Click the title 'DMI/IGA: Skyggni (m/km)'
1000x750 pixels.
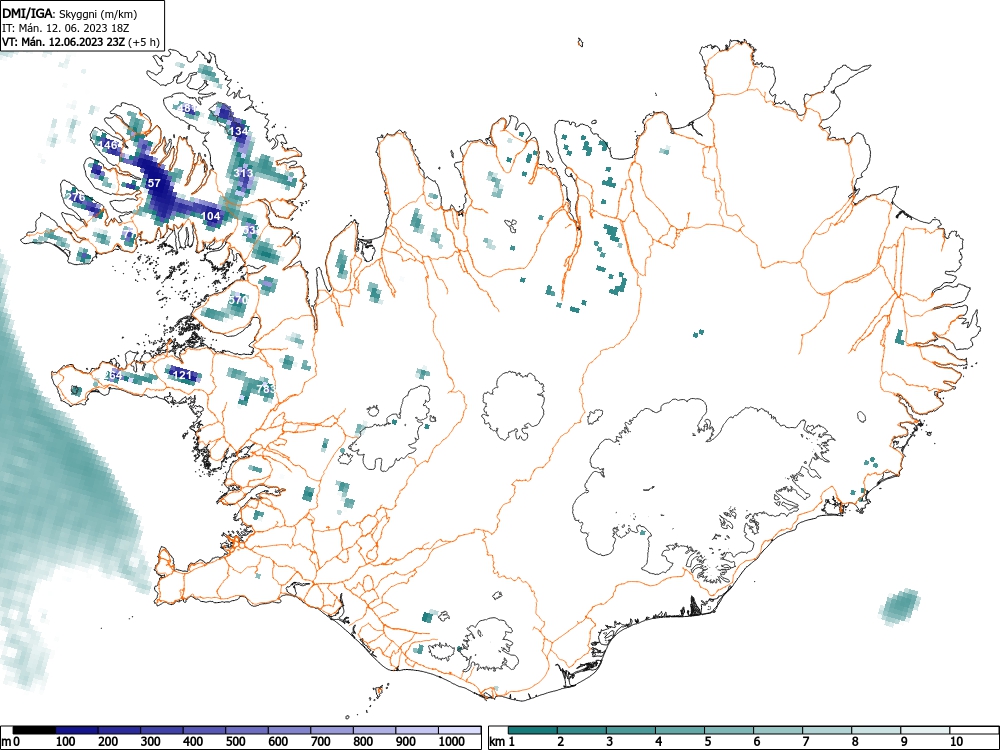[x=70, y=13]
